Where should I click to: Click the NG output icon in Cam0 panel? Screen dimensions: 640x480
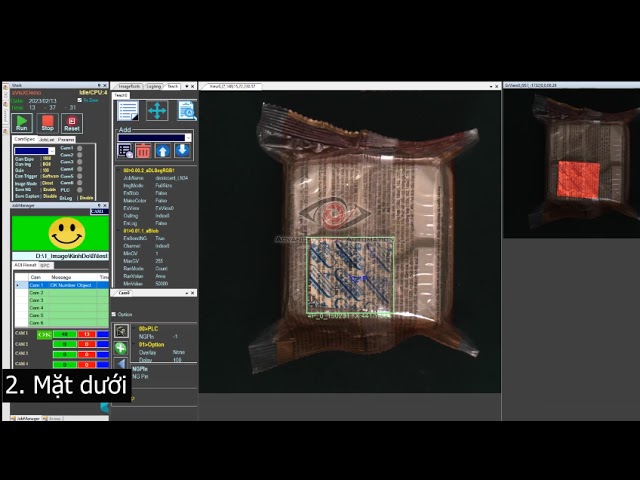click(121, 331)
